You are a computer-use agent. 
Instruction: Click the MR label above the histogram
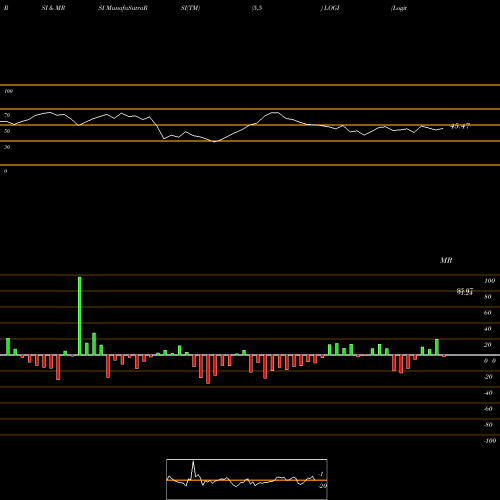tap(446, 260)
